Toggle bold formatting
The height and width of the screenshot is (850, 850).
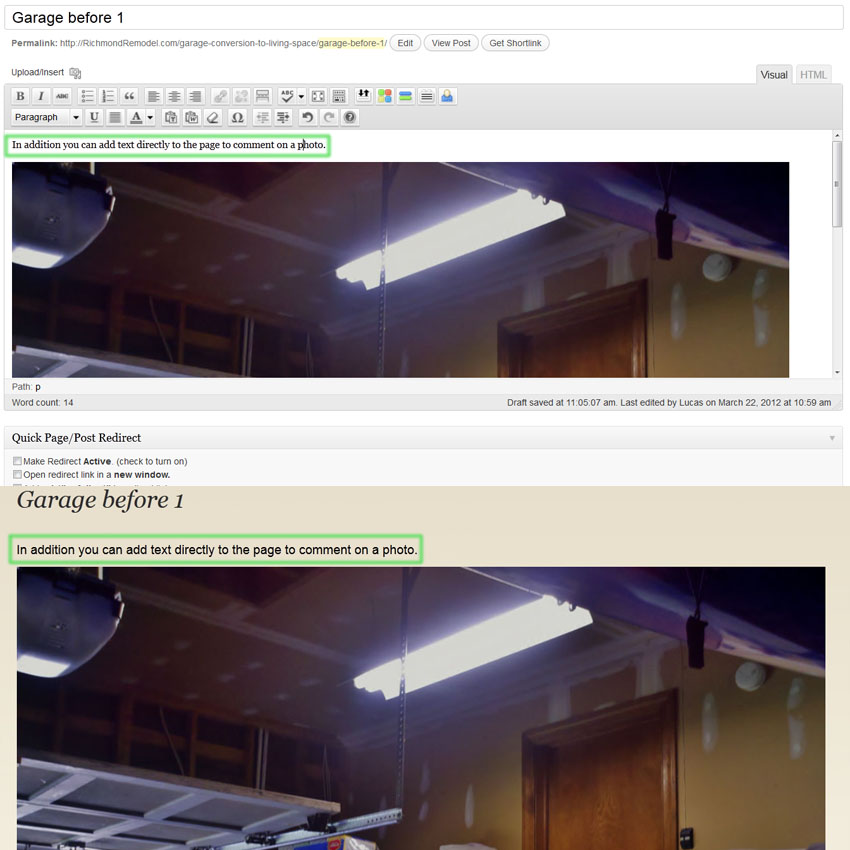click(x=19, y=95)
